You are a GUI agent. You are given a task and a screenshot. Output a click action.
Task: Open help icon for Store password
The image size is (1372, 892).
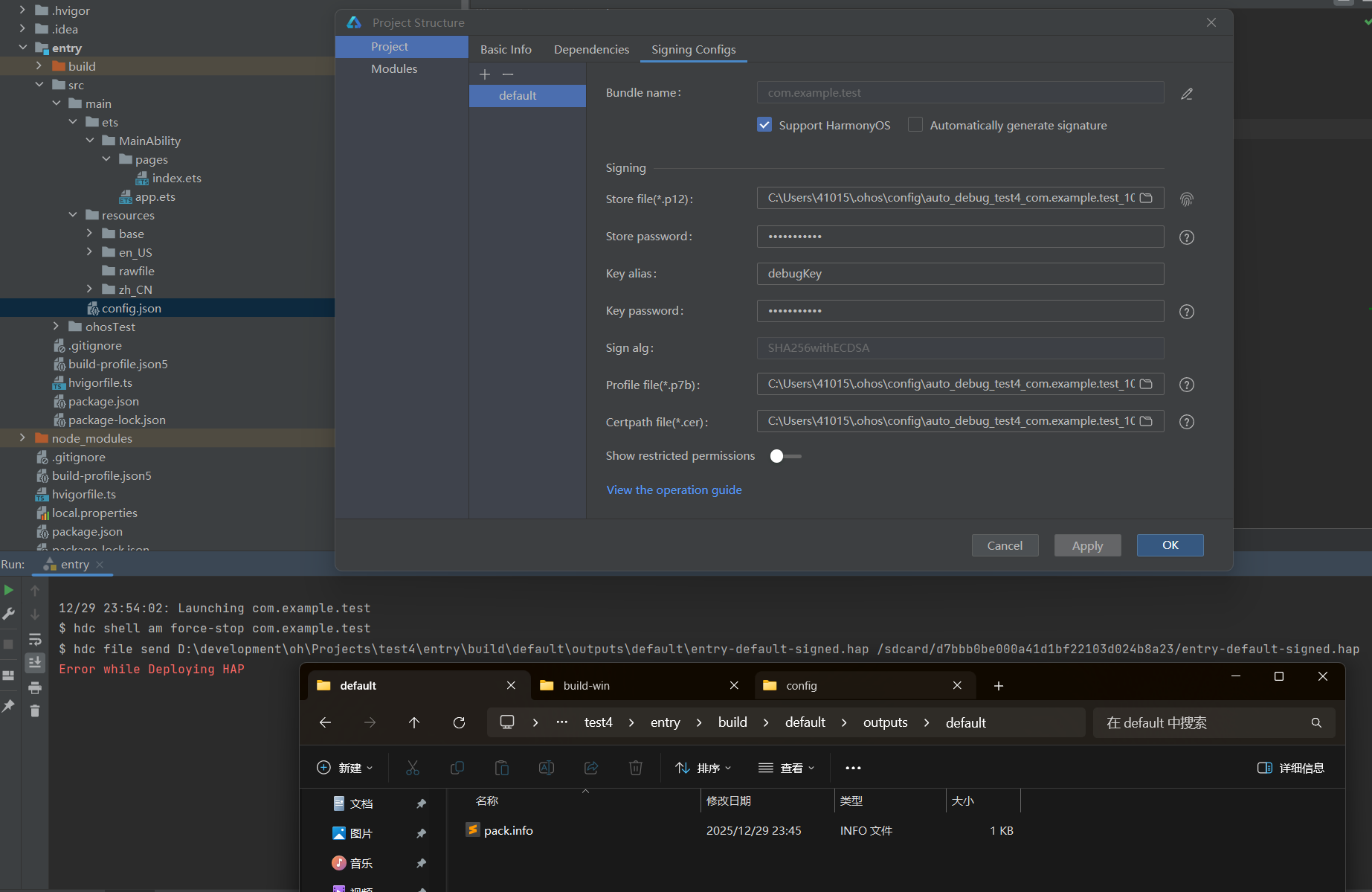pos(1187,237)
